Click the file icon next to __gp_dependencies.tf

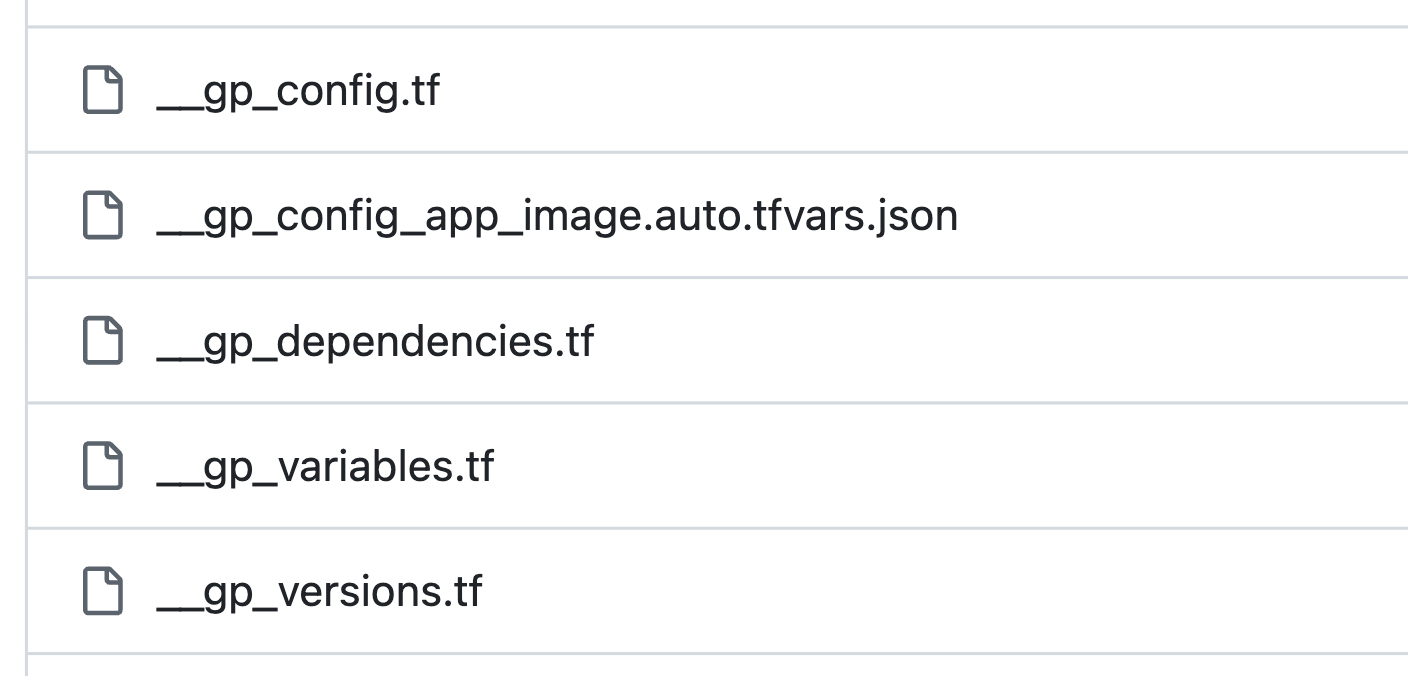coord(103,341)
